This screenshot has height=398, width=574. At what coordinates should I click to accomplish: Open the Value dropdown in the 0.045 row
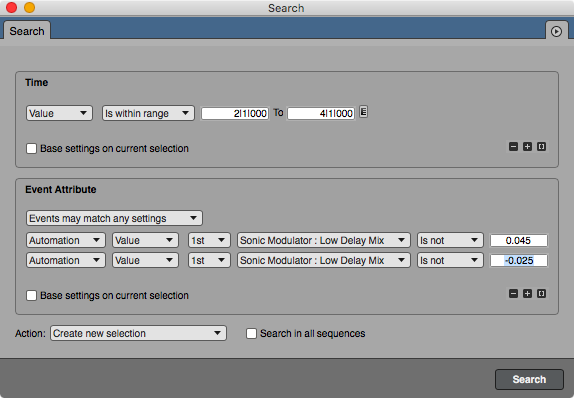pyautogui.click(x=145, y=241)
